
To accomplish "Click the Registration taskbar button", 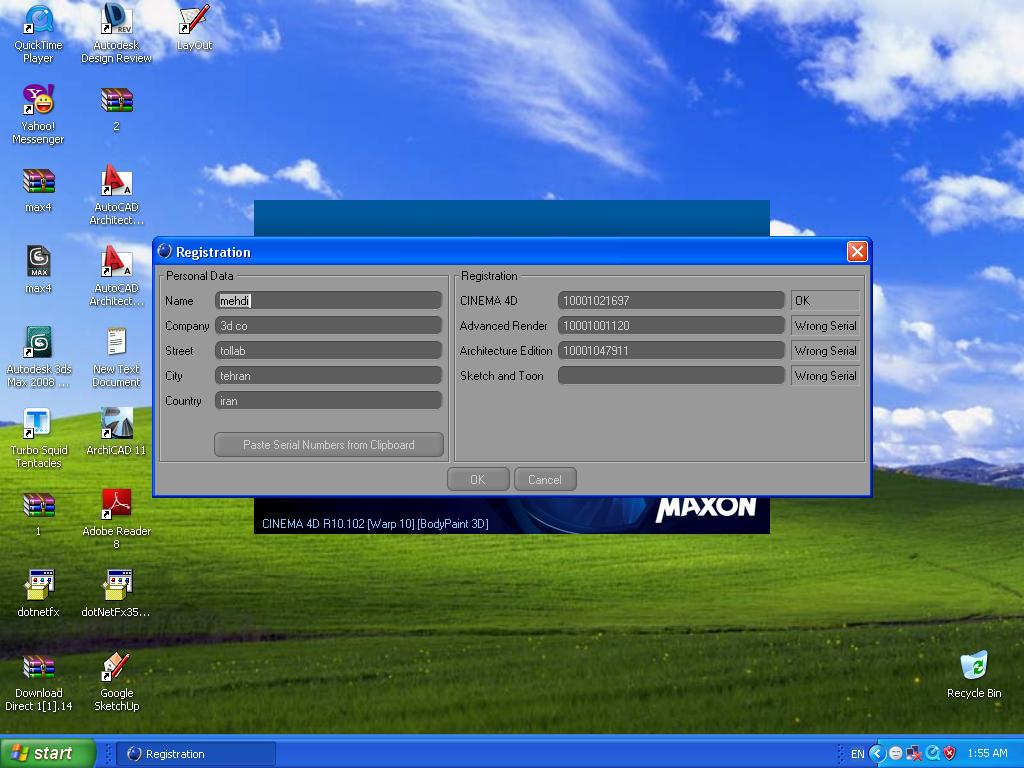I will [x=196, y=754].
